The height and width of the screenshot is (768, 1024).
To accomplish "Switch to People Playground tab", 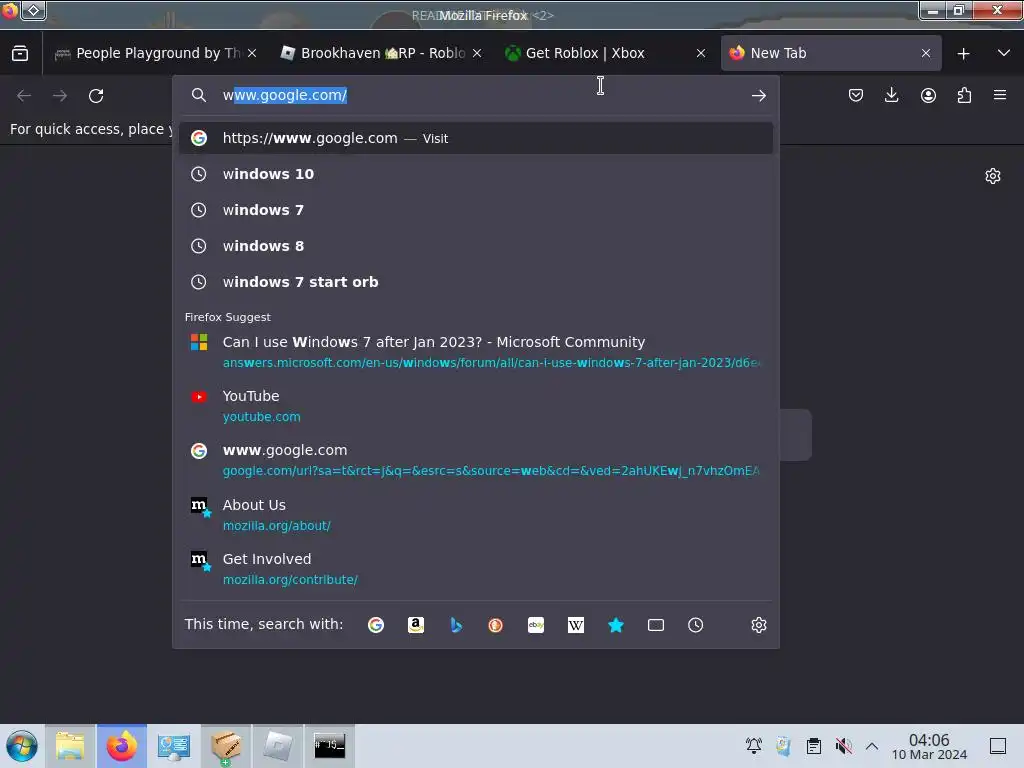I will tap(155, 53).
